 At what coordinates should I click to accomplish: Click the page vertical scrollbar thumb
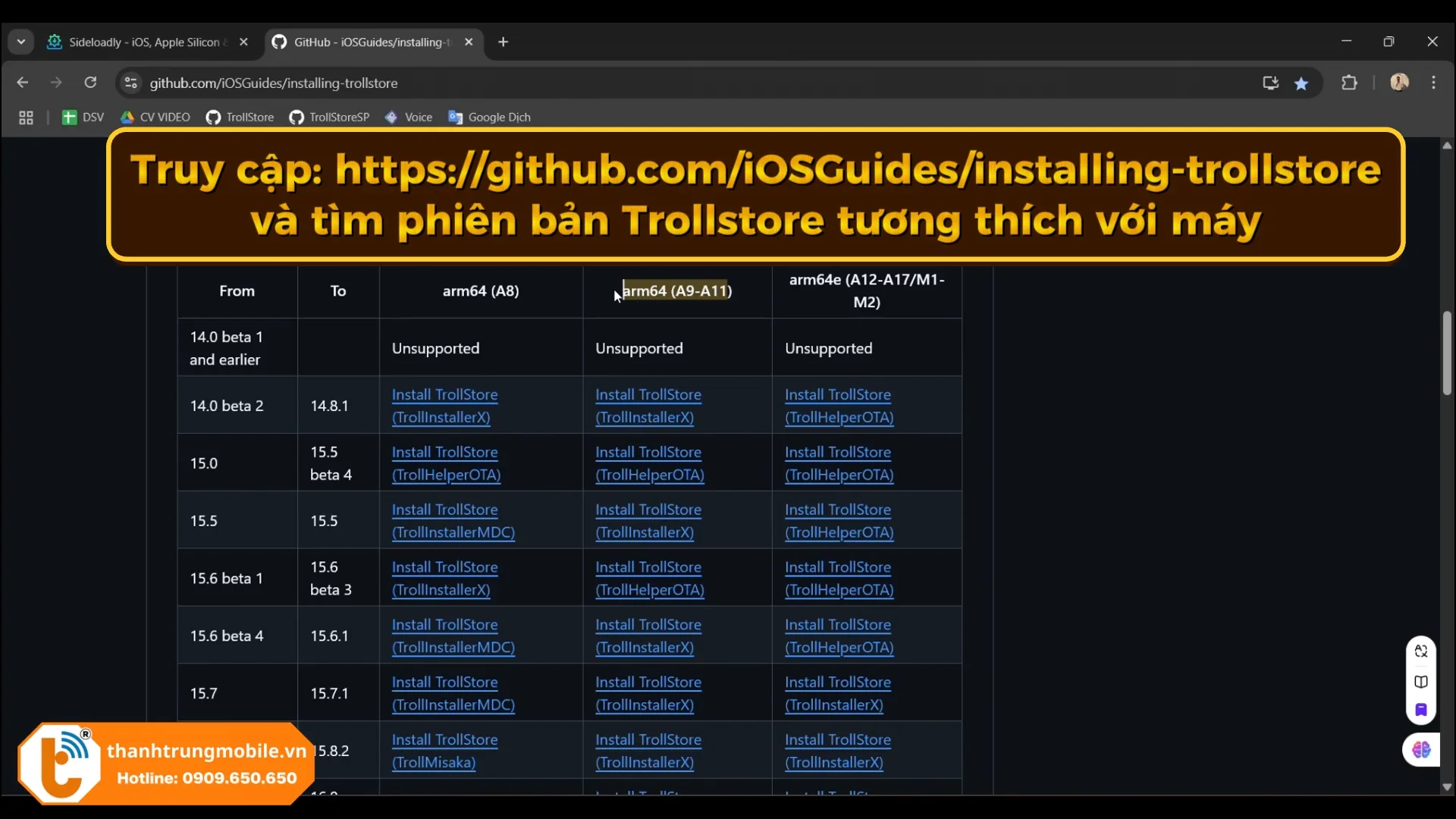coord(1447,353)
